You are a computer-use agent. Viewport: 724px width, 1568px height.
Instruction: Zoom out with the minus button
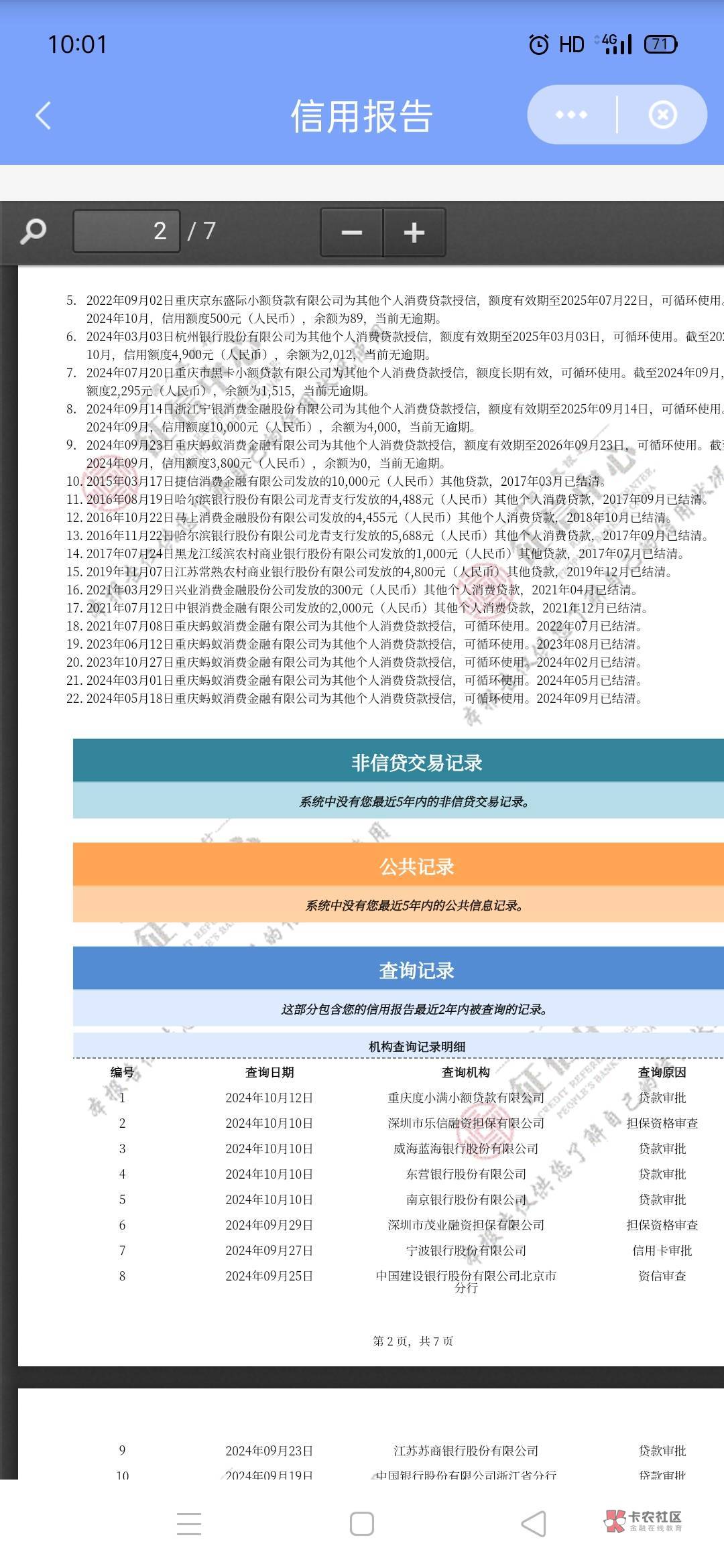tap(352, 233)
